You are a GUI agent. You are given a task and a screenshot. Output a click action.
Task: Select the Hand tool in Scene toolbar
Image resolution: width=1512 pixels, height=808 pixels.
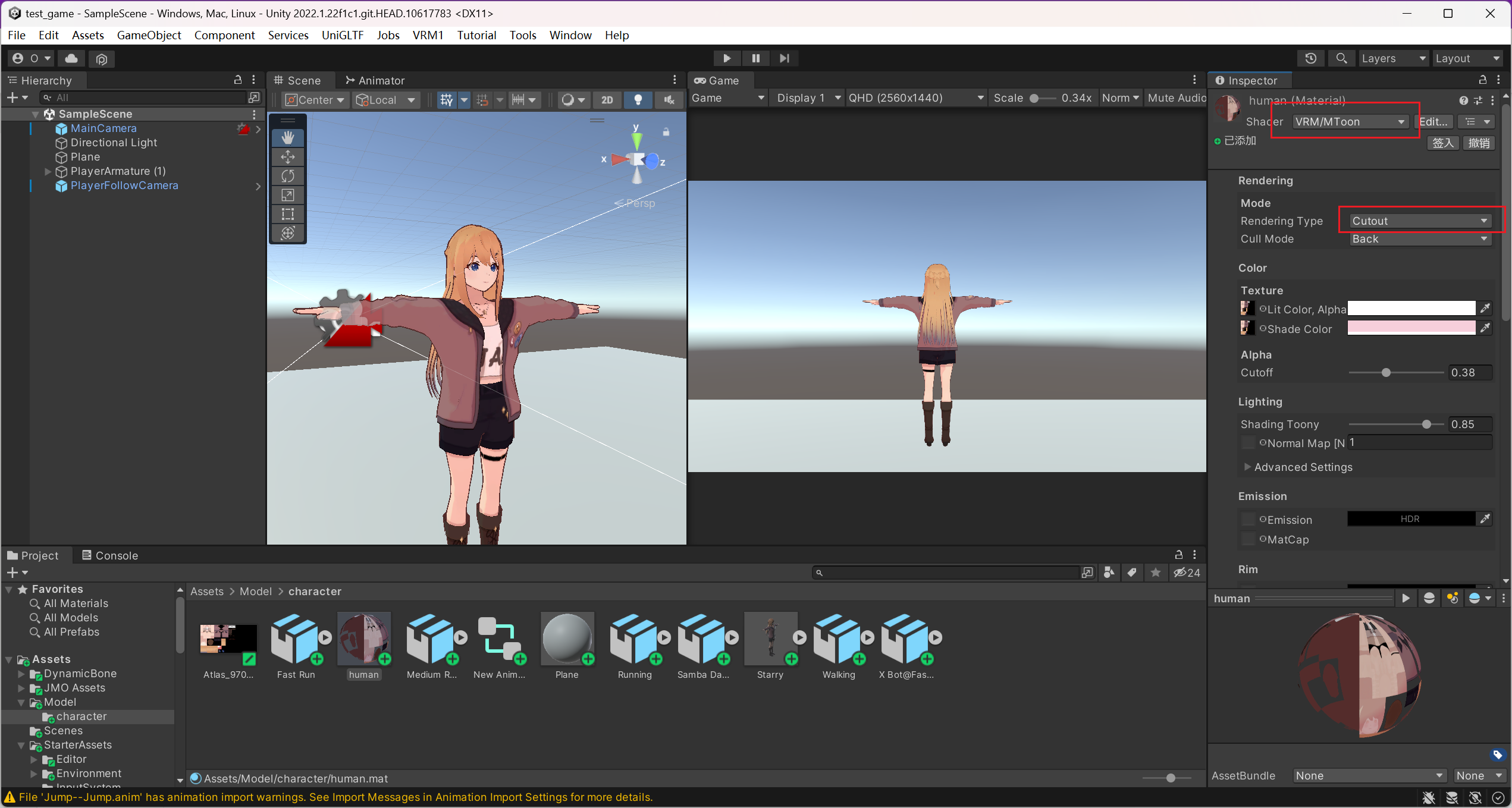point(288,137)
